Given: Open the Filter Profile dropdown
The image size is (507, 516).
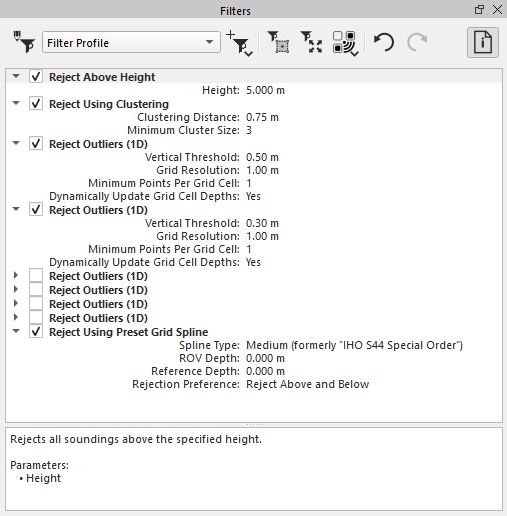Looking at the screenshot, I should (x=131, y=42).
